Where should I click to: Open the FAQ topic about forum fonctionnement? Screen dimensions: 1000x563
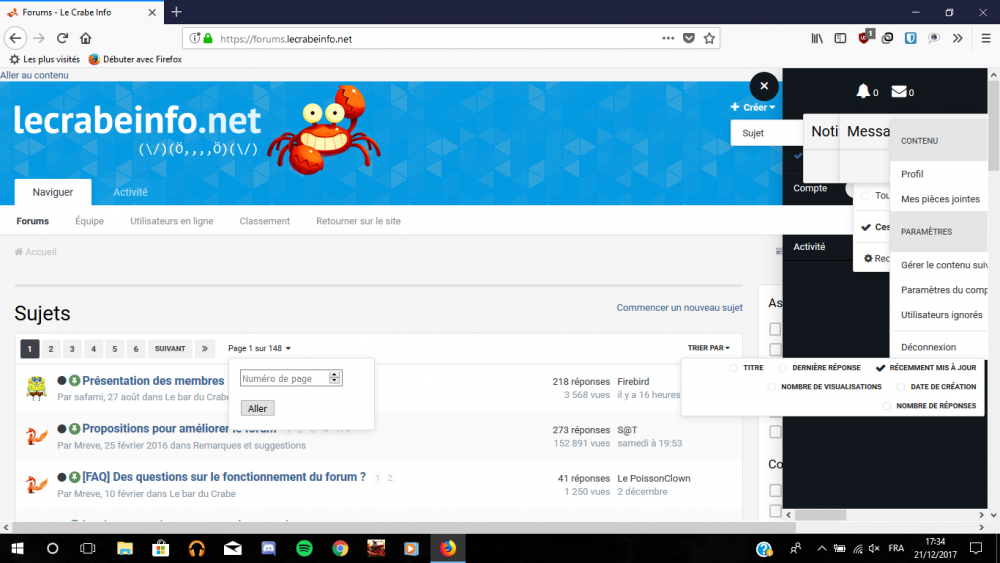(224, 477)
